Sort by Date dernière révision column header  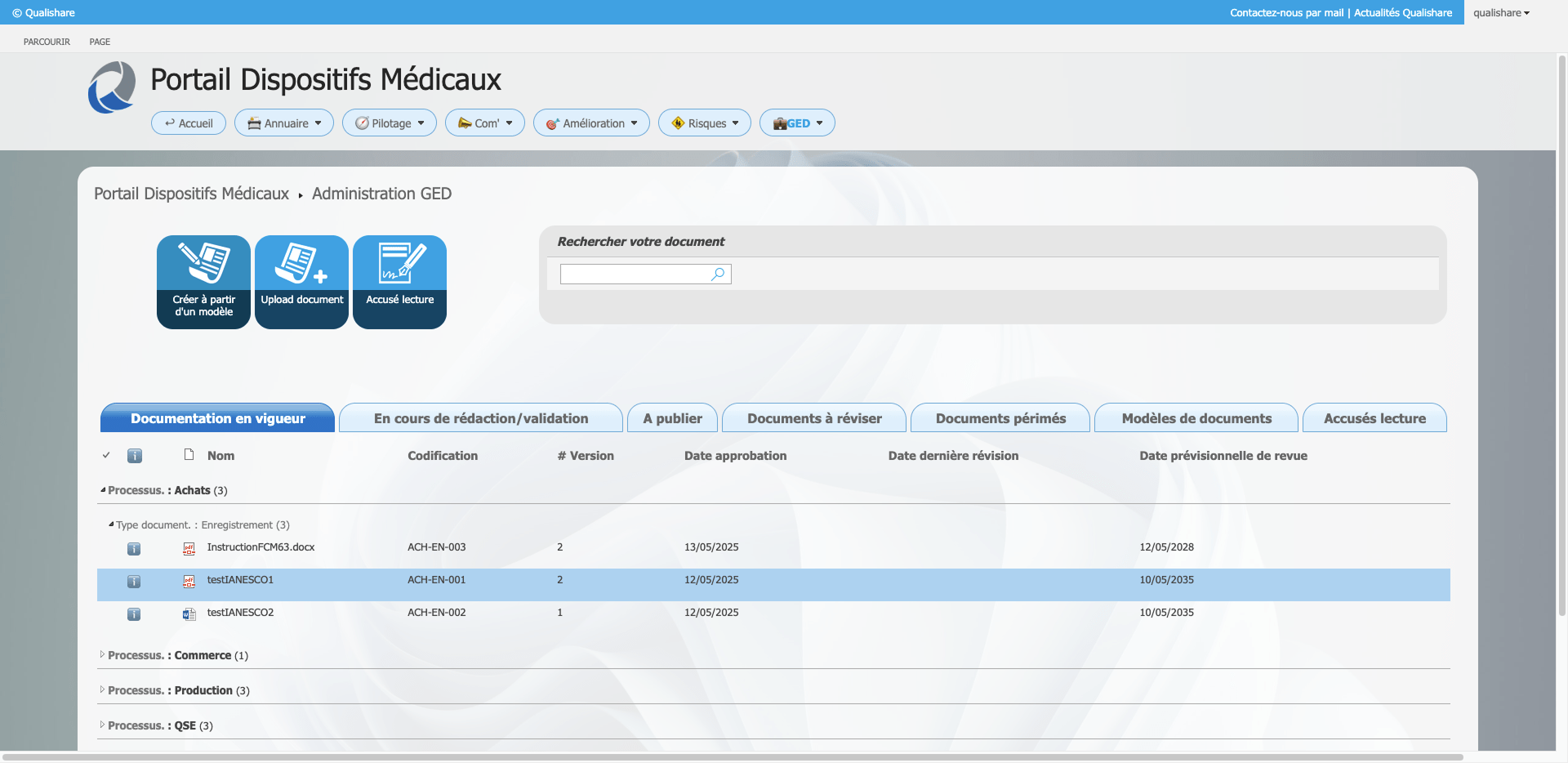[x=953, y=456]
